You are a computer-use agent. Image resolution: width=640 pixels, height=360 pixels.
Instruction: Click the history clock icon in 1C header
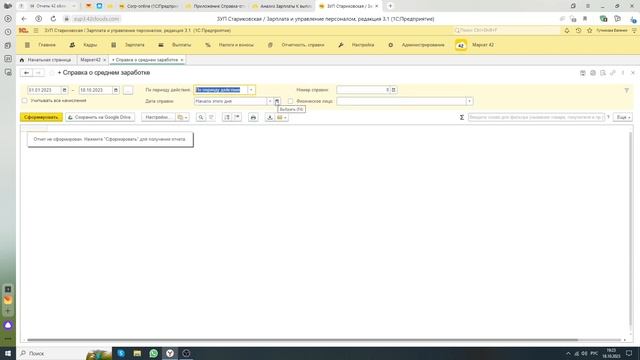point(578,31)
